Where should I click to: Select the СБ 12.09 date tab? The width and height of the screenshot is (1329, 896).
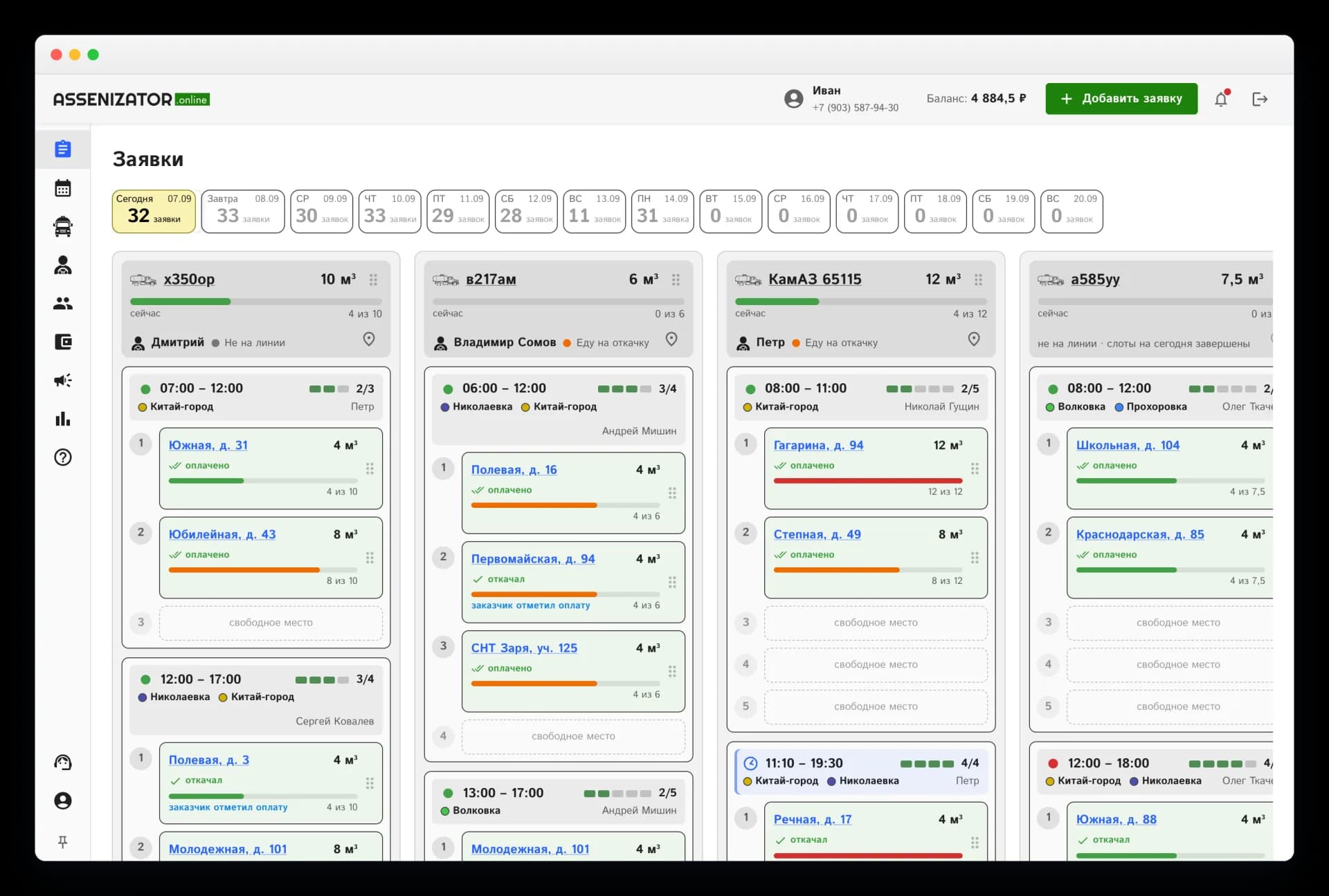[526, 211]
